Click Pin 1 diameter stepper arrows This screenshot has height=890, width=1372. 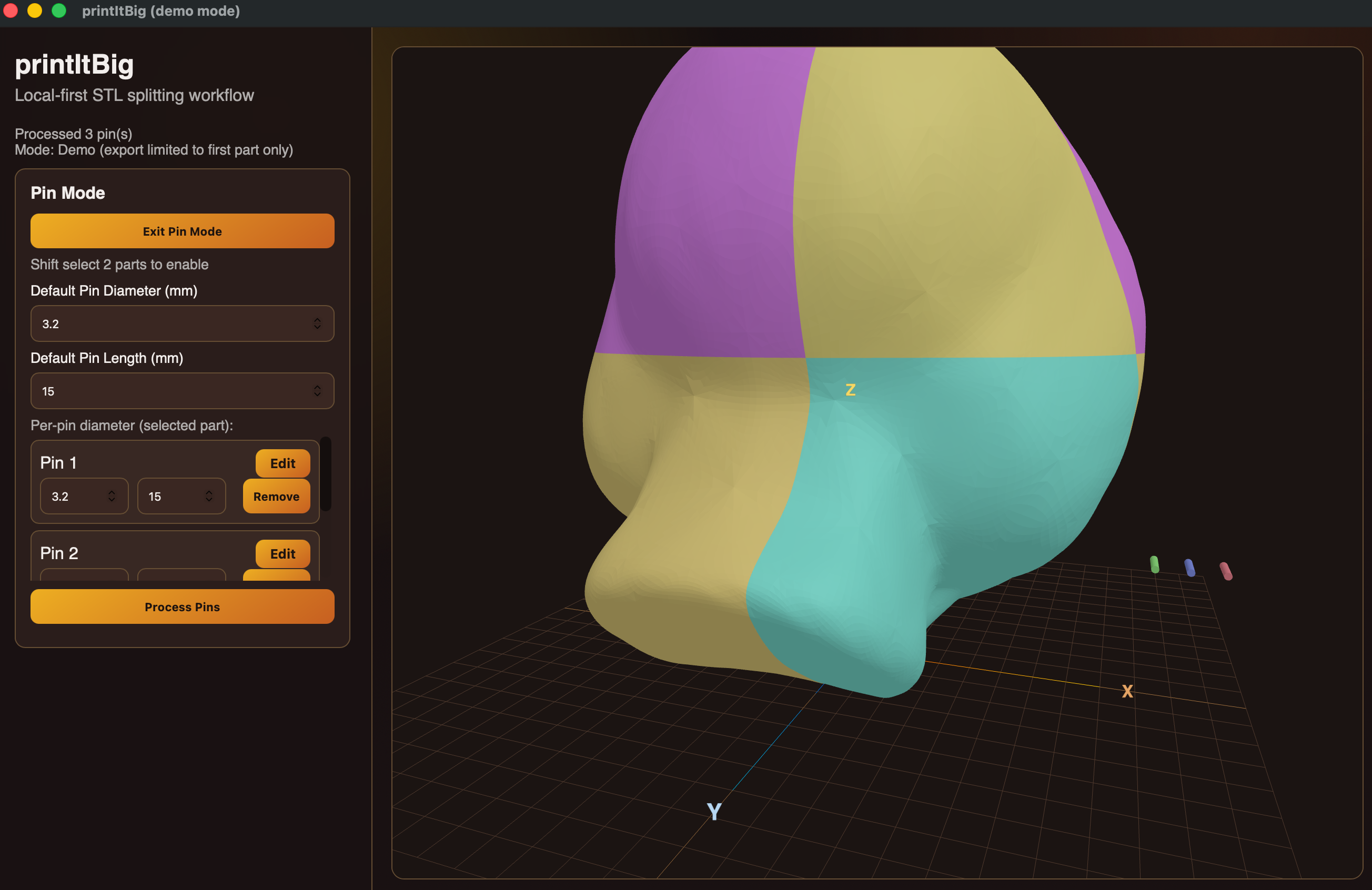point(112,495)
